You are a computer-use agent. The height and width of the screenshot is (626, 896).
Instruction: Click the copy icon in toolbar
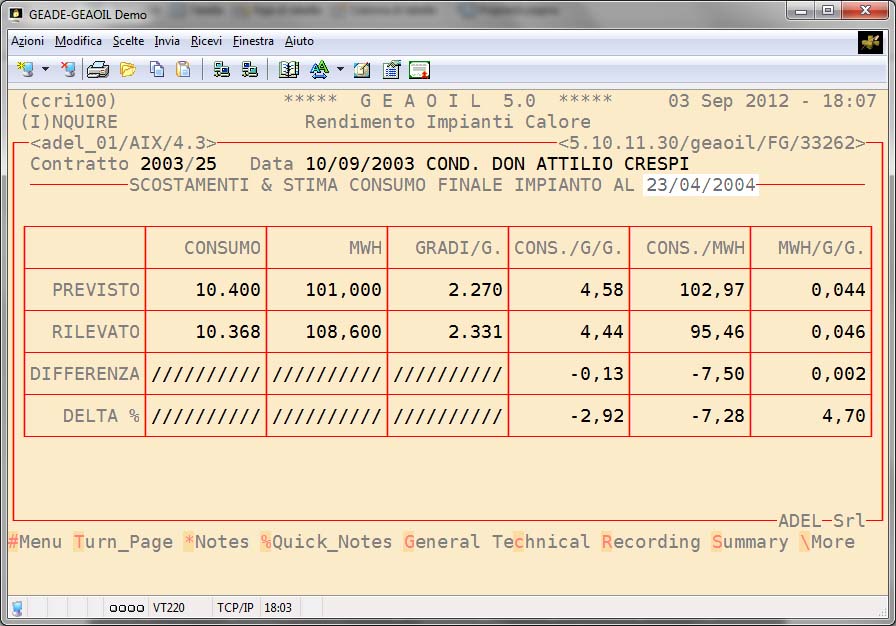pos(157,69)
